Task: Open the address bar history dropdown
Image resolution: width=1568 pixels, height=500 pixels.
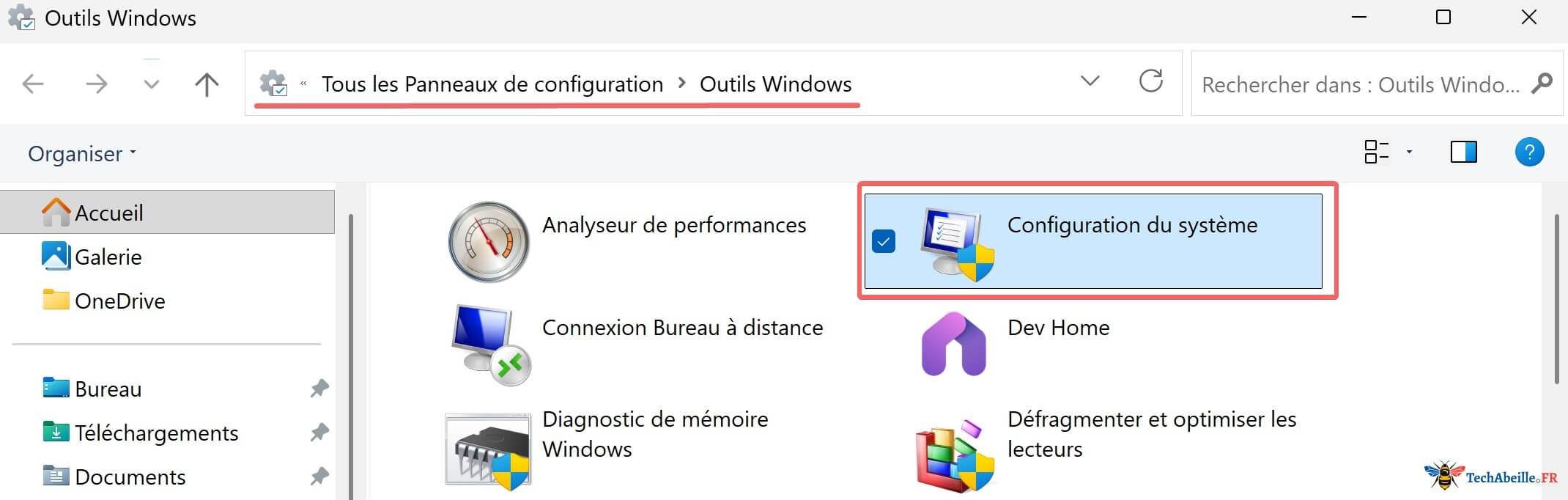Action: [1090, 82]
